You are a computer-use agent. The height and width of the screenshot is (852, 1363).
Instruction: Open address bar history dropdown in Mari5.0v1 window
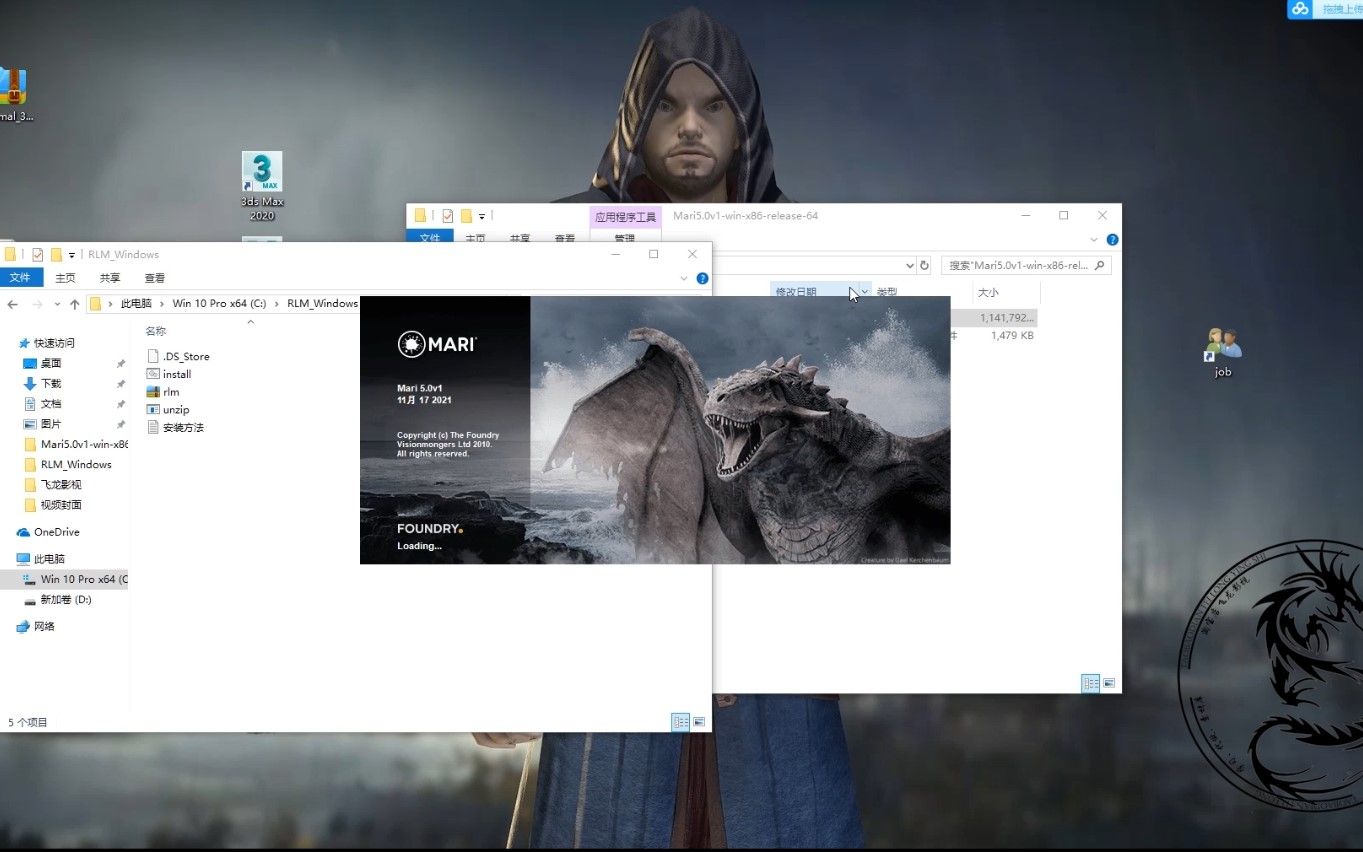pos(909,266)
